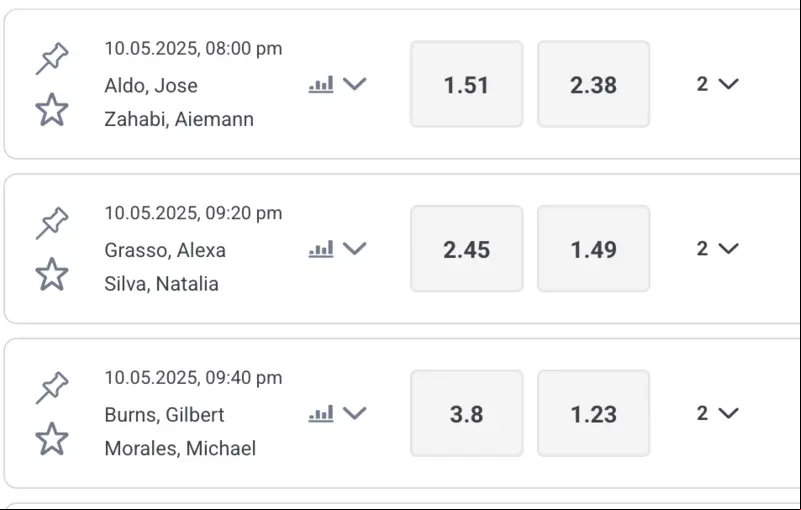The height and width of the screenshot is (510, 801).
Task: Expand more markets for Burns fight
Action: [x=717, y=413]
